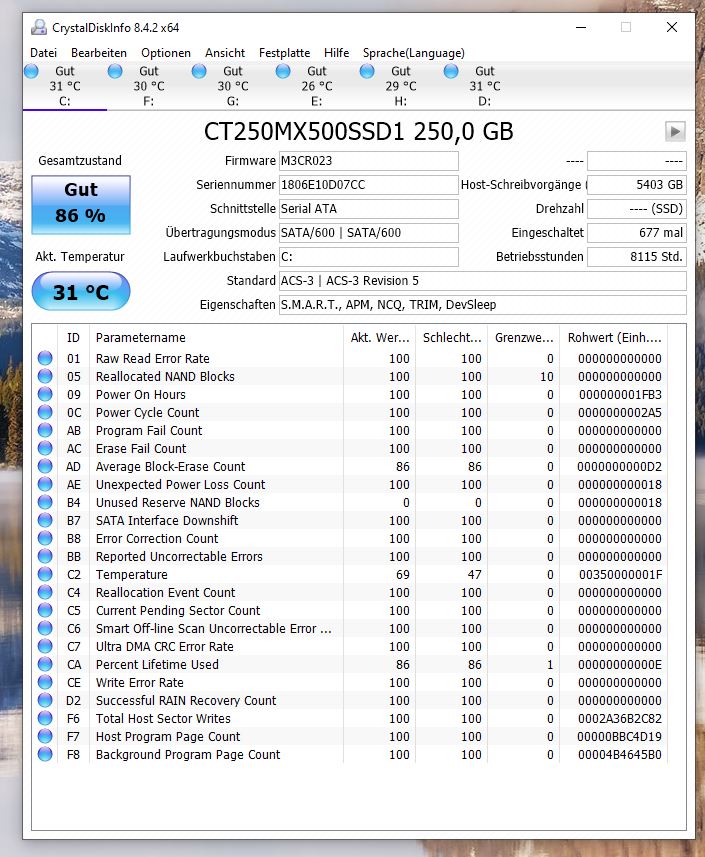
Task: Click status icon of Reallocation Event Count
Action: (x=45, y=592)
